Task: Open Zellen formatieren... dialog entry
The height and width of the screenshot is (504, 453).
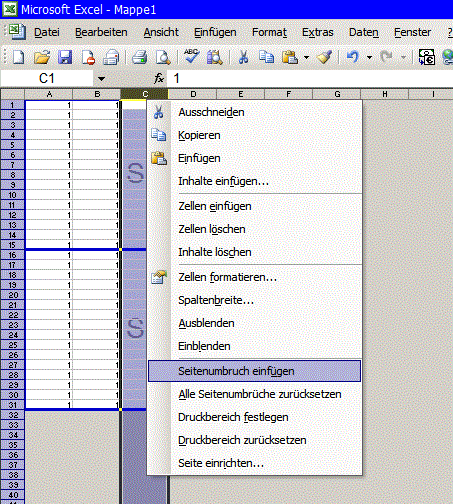Action: coord(255,277)
